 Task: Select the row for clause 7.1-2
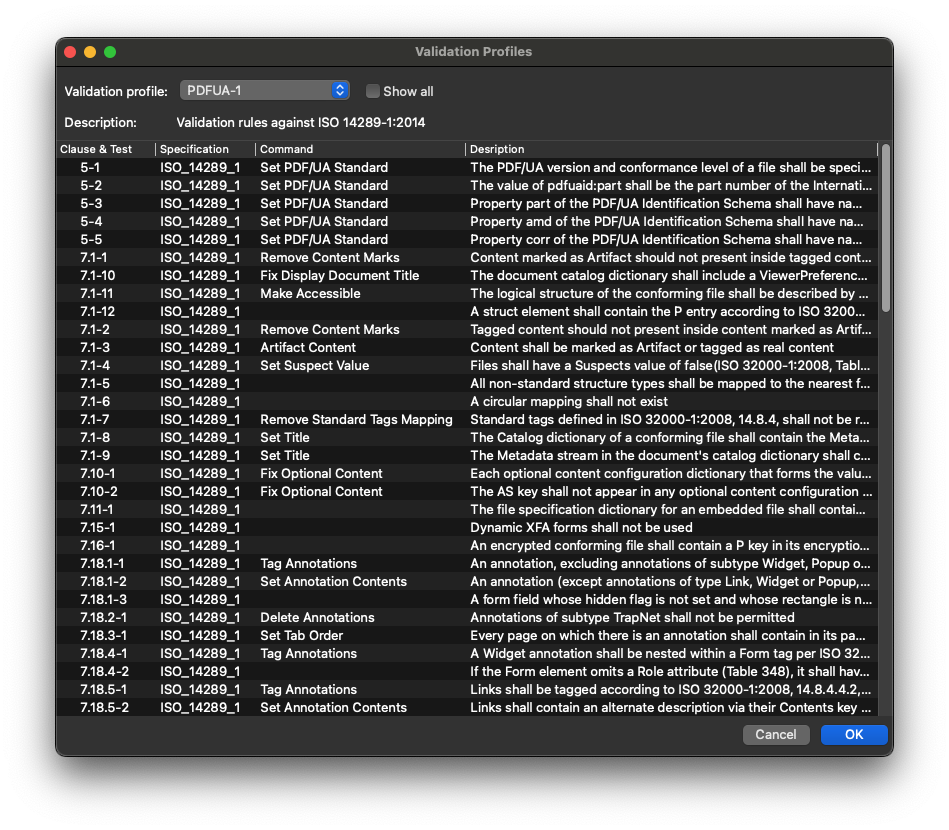coord(467,330)
